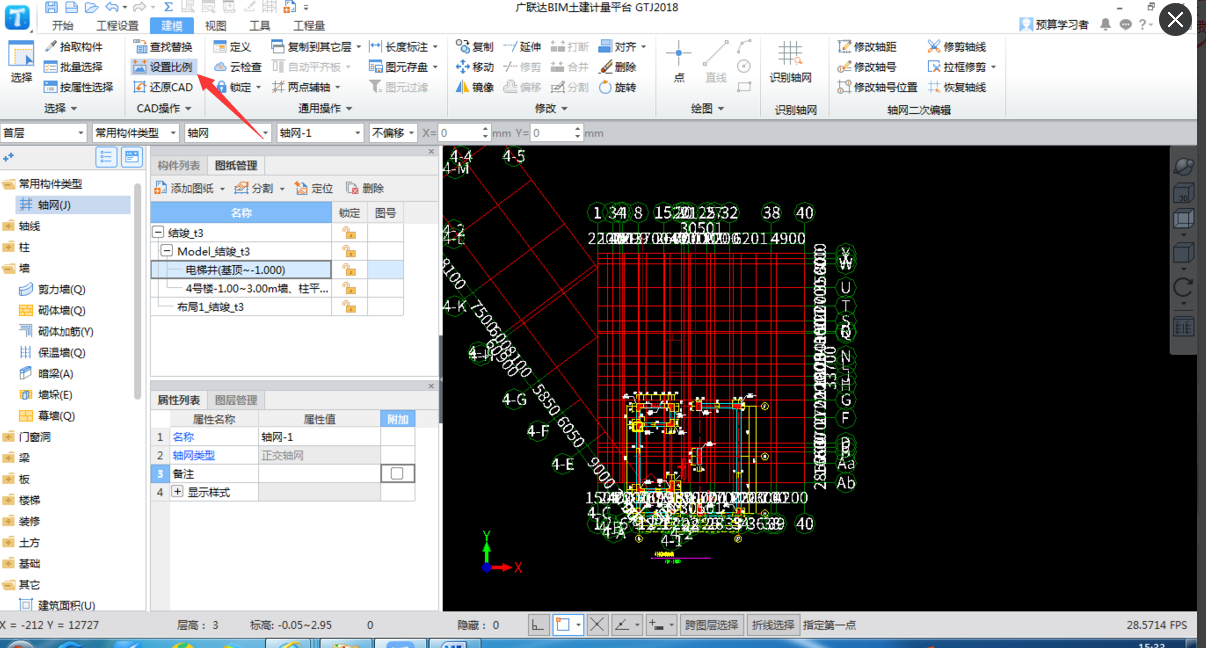This screenshot has height=648, width=1206.
Task: Click the 名称 property value 轴网-1
Action: click(x=319, y=436)
